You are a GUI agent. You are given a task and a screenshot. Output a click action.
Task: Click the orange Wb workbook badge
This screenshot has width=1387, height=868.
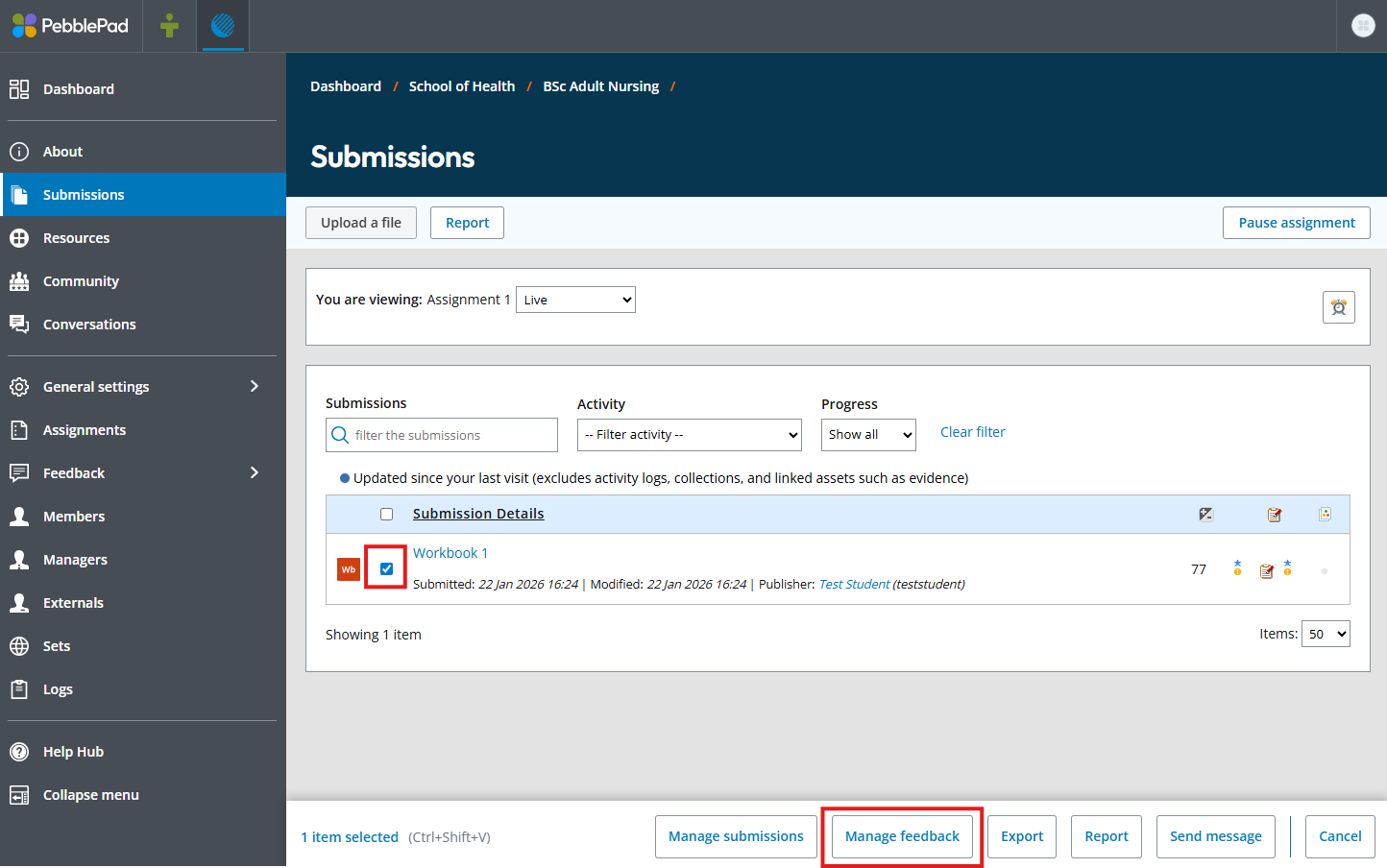pyautogui.click(x=348, y=568)
